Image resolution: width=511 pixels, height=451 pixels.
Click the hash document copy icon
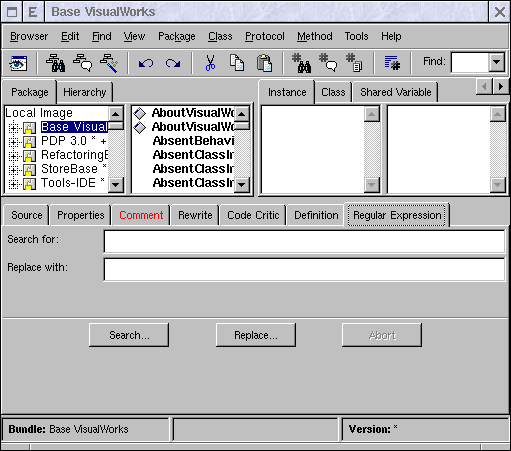[x=354, y=63]
